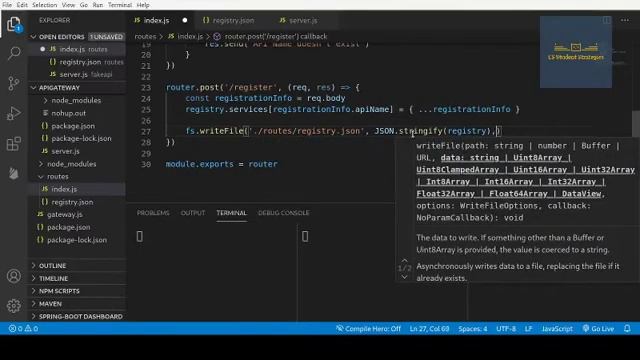Click Spaces: 4 indentation setting
Screen dimensions: 640x360
(473, 329)
